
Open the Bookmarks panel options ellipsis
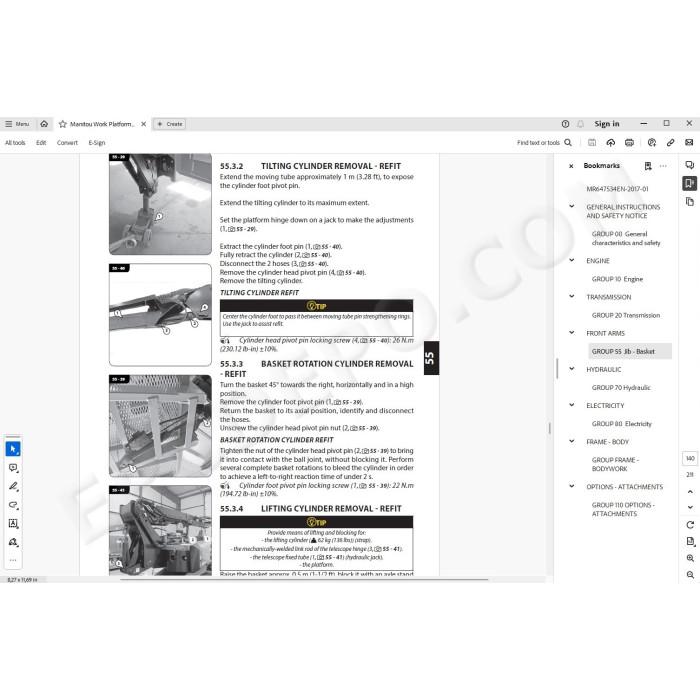point(663,166)
